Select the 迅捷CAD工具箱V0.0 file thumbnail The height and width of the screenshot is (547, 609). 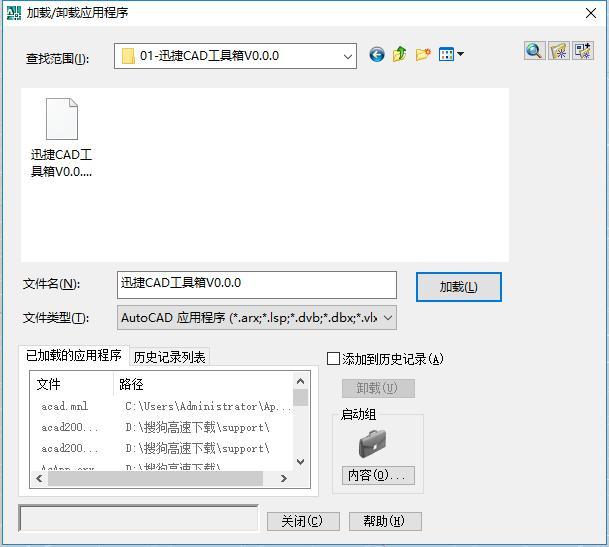pyautogui.click(x=62, y=138)
